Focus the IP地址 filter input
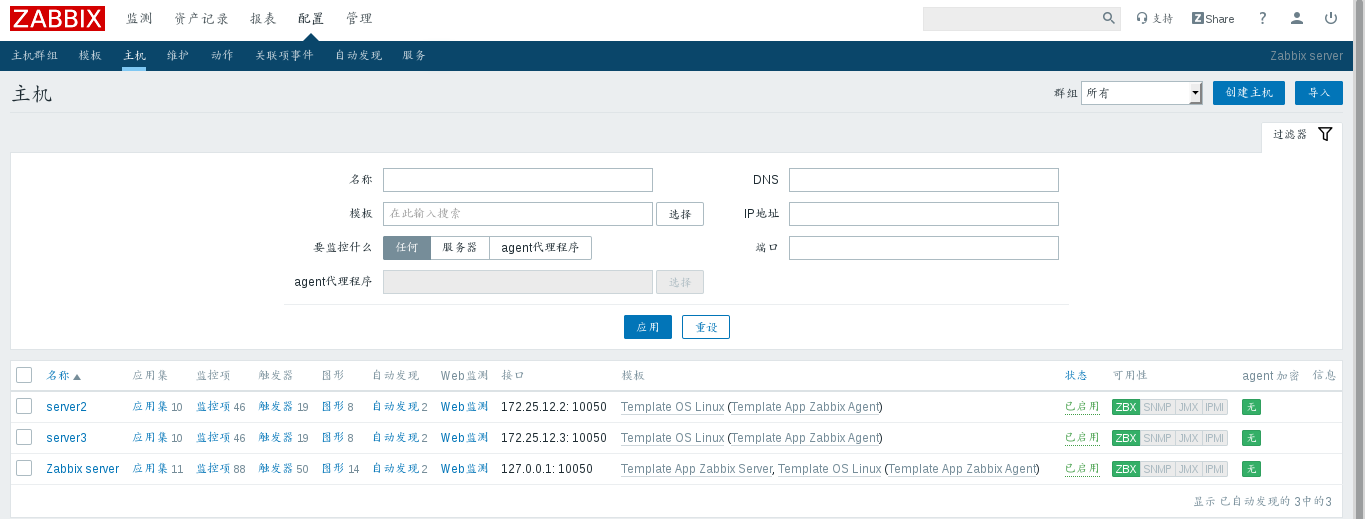 point(924,214)
